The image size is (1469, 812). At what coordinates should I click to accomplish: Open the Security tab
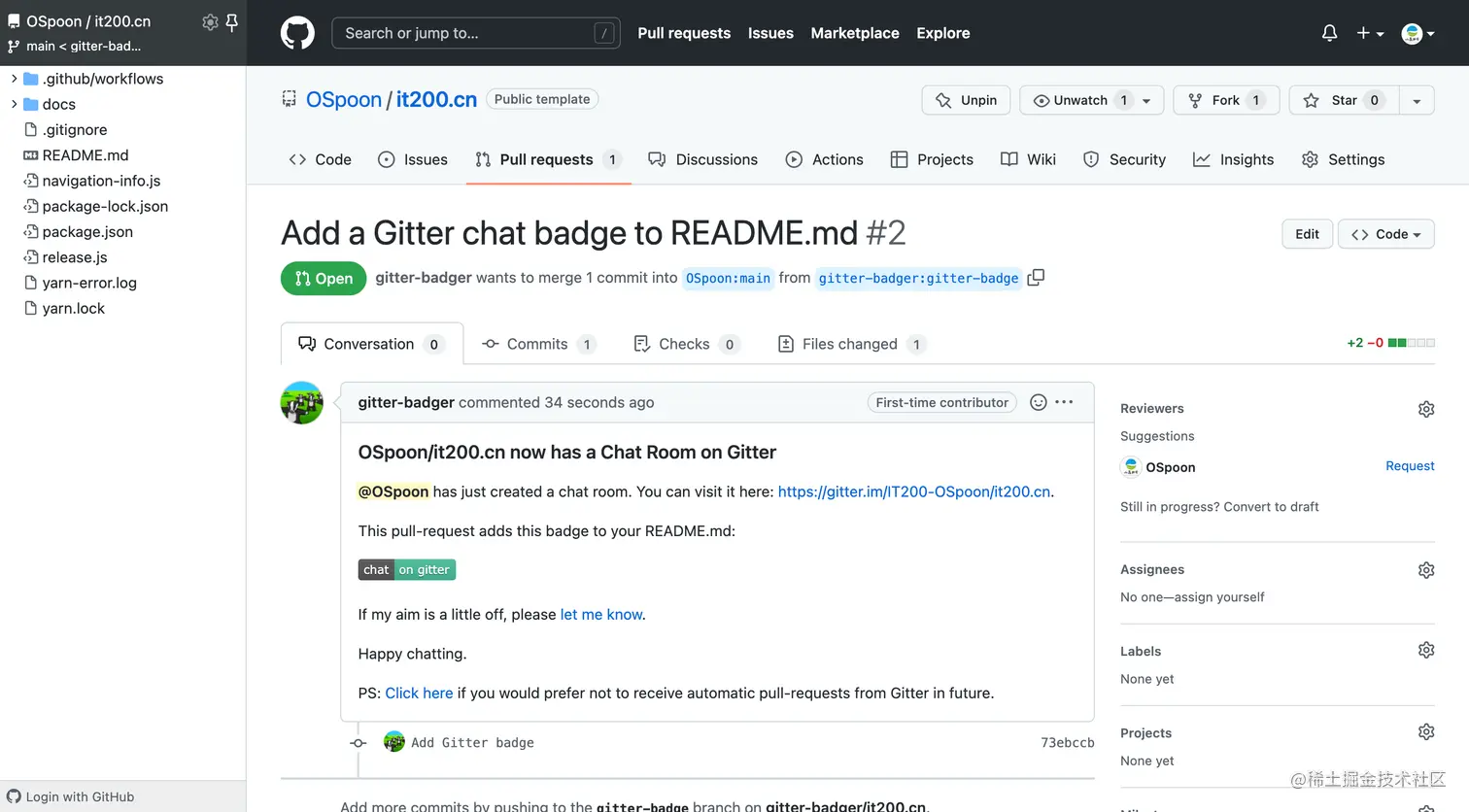(x=1124, y=159)
